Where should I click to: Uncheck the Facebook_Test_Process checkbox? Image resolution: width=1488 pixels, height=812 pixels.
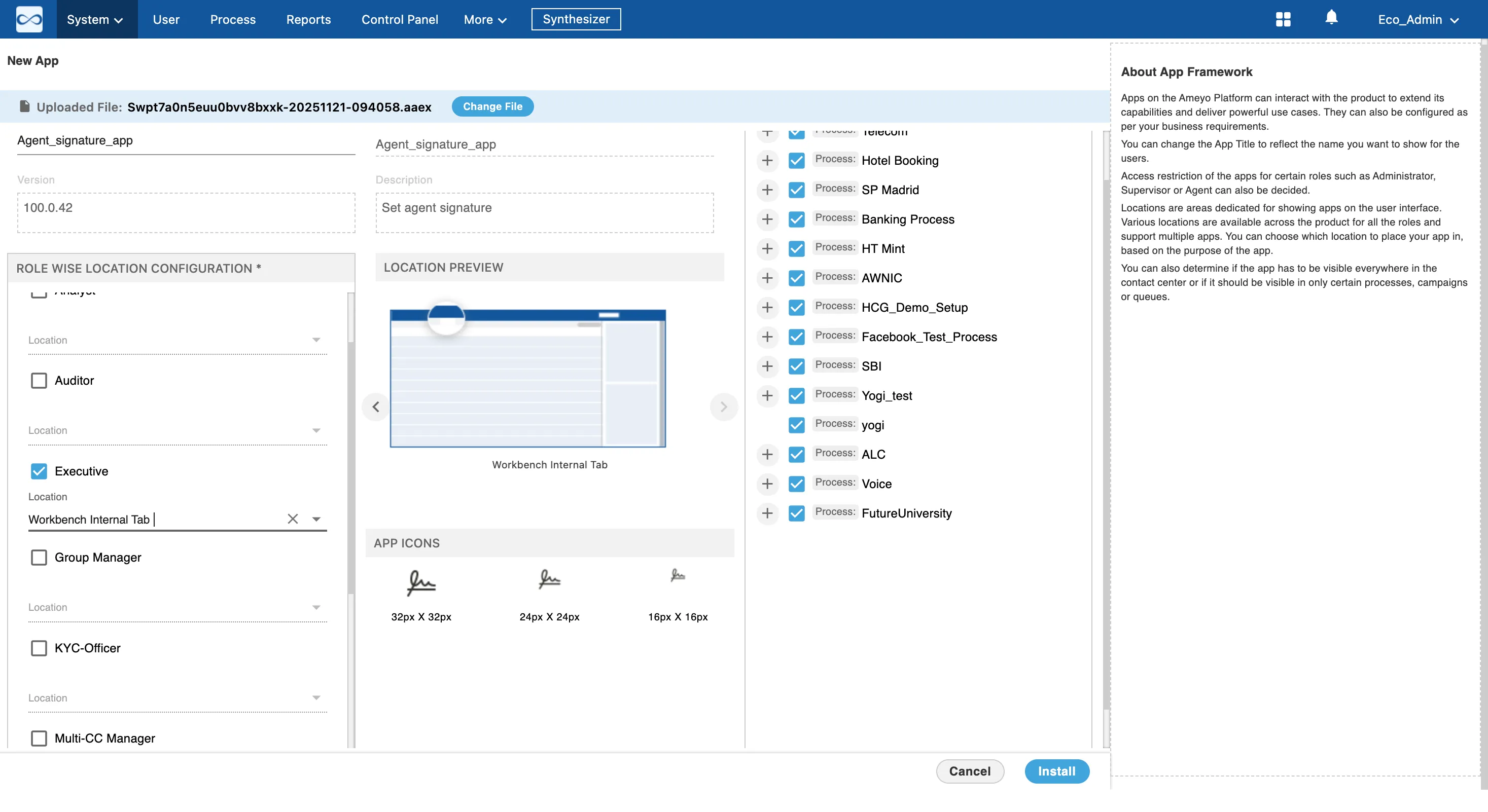pyautogui.click(x=797, y=337)
